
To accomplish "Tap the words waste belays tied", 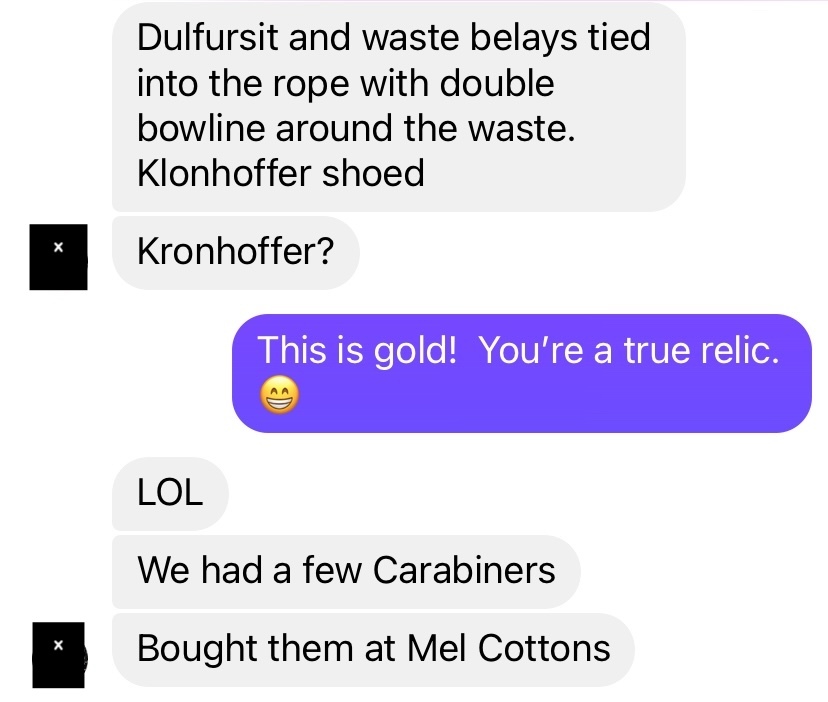I will coord(506,38).
